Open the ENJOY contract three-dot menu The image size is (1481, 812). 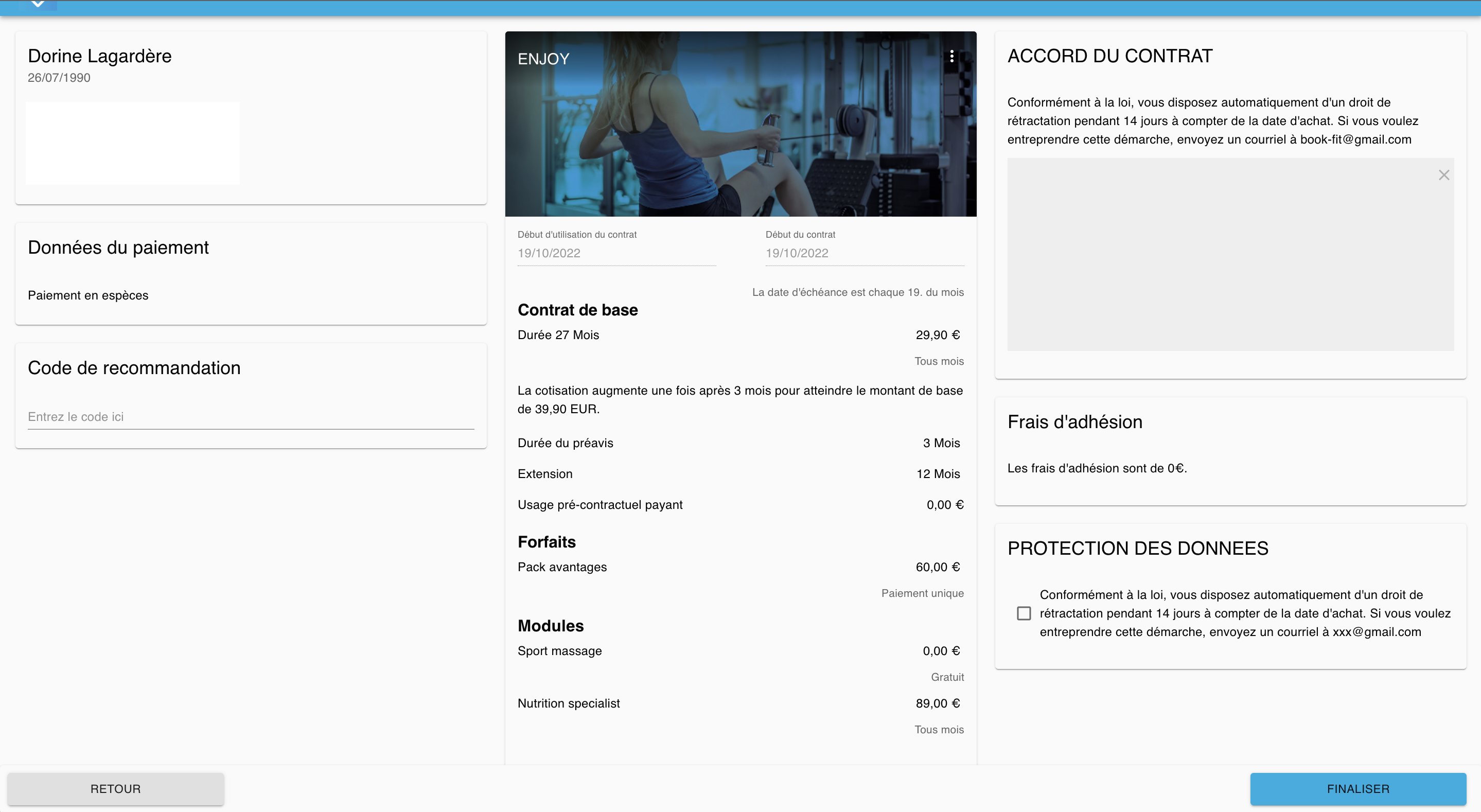point(951,56)
